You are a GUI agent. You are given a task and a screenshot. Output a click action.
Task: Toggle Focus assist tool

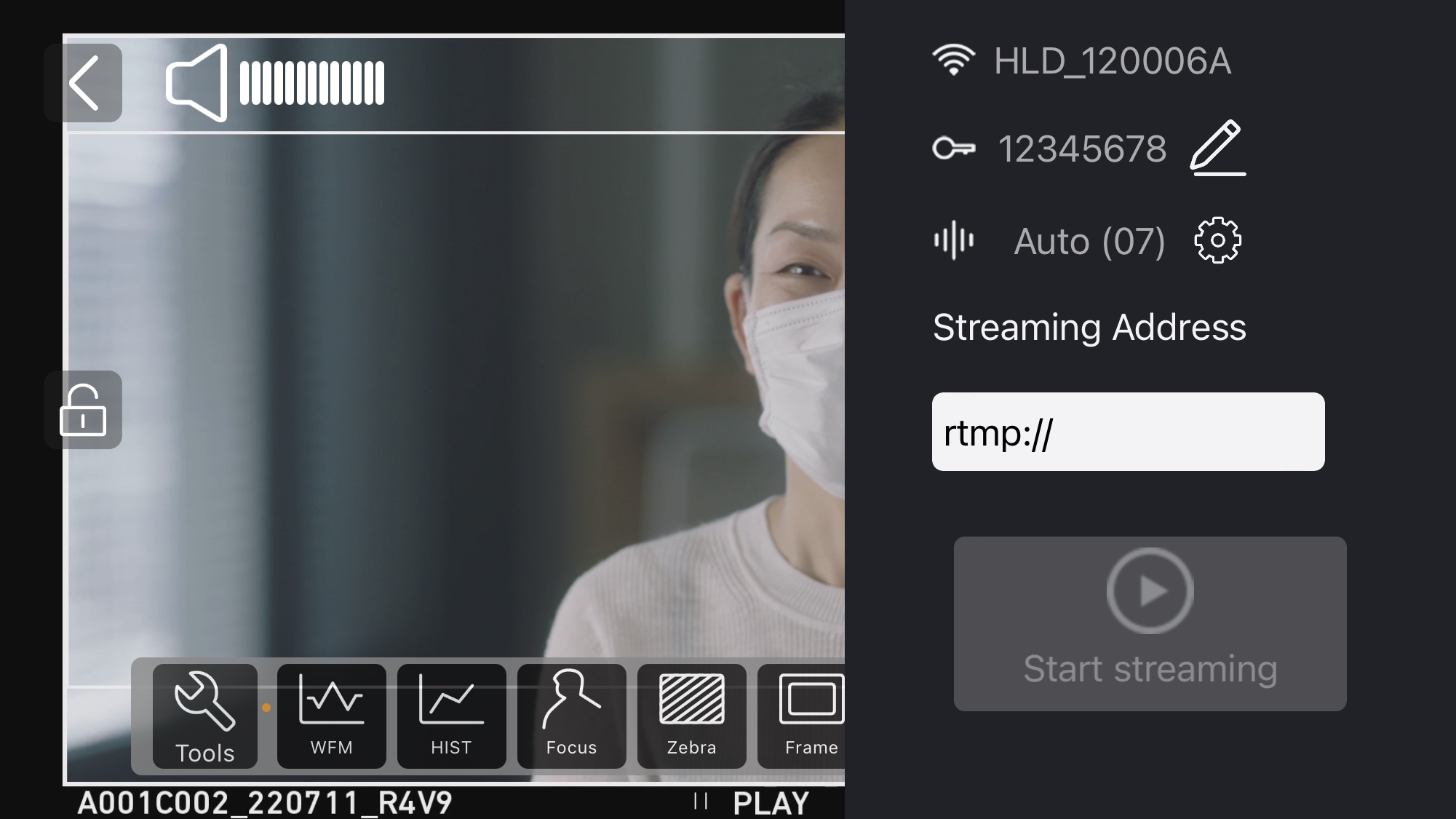pyautogui.click(x=572, y=716)
